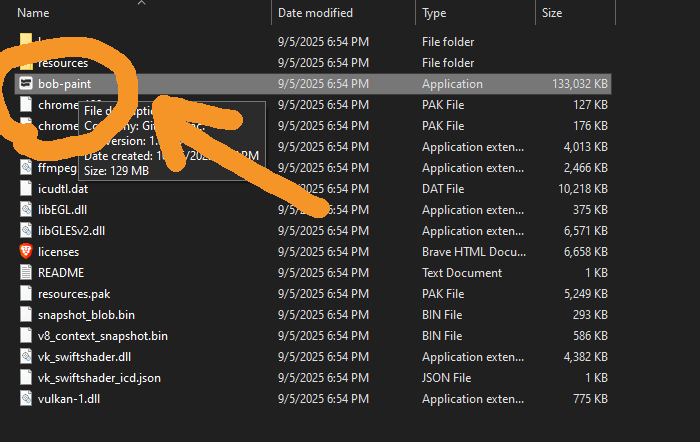Click the 1 KB size in README row
Image resolution: width=700 pixels, height=442 pixels.
point(596,273)
